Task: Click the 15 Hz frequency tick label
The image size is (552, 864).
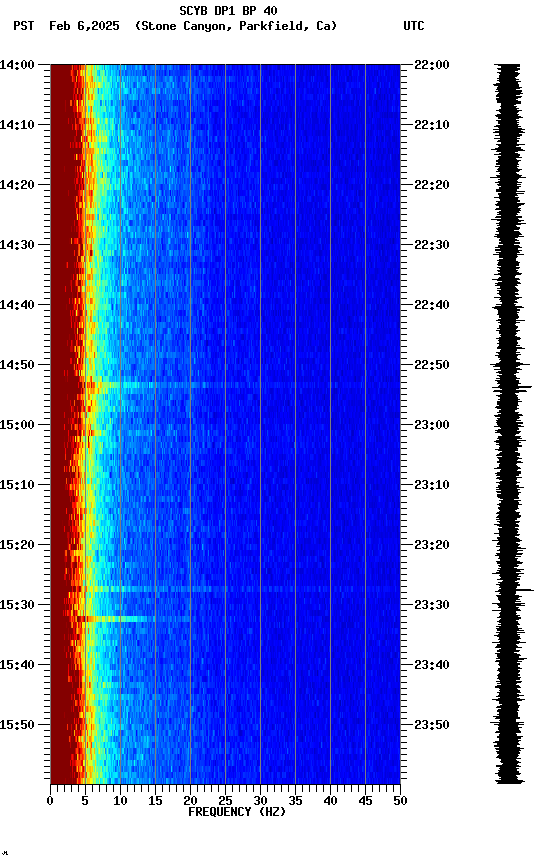Action: 155,801
